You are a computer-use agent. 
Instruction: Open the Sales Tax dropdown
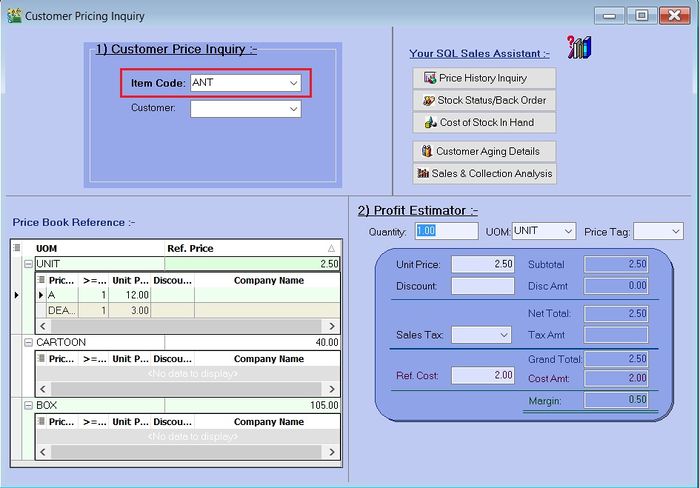503,335
